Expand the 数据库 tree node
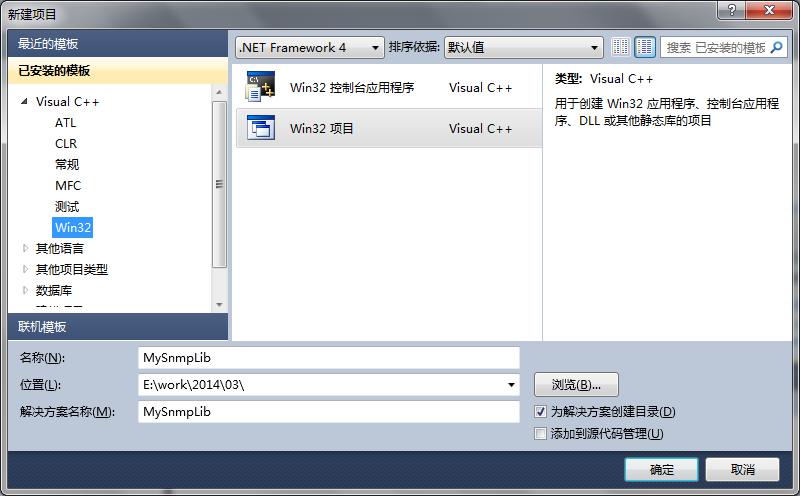800x496 pixels. coord(25,290)
